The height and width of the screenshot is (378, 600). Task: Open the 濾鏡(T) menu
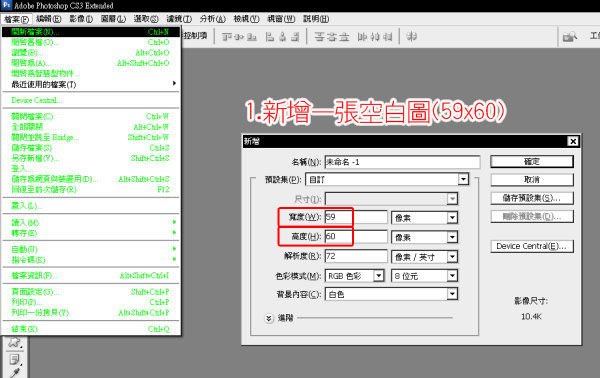[179, 19]
